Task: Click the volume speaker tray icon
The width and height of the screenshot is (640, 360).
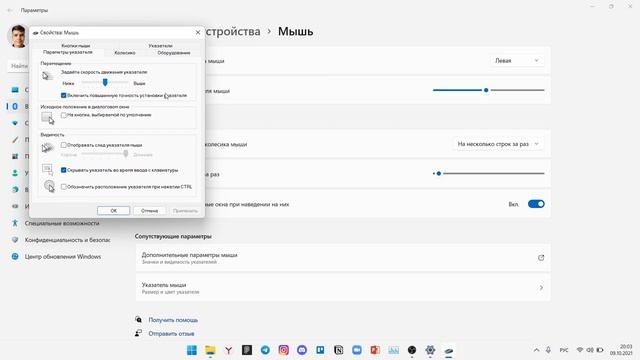Action: click(590, 350)
